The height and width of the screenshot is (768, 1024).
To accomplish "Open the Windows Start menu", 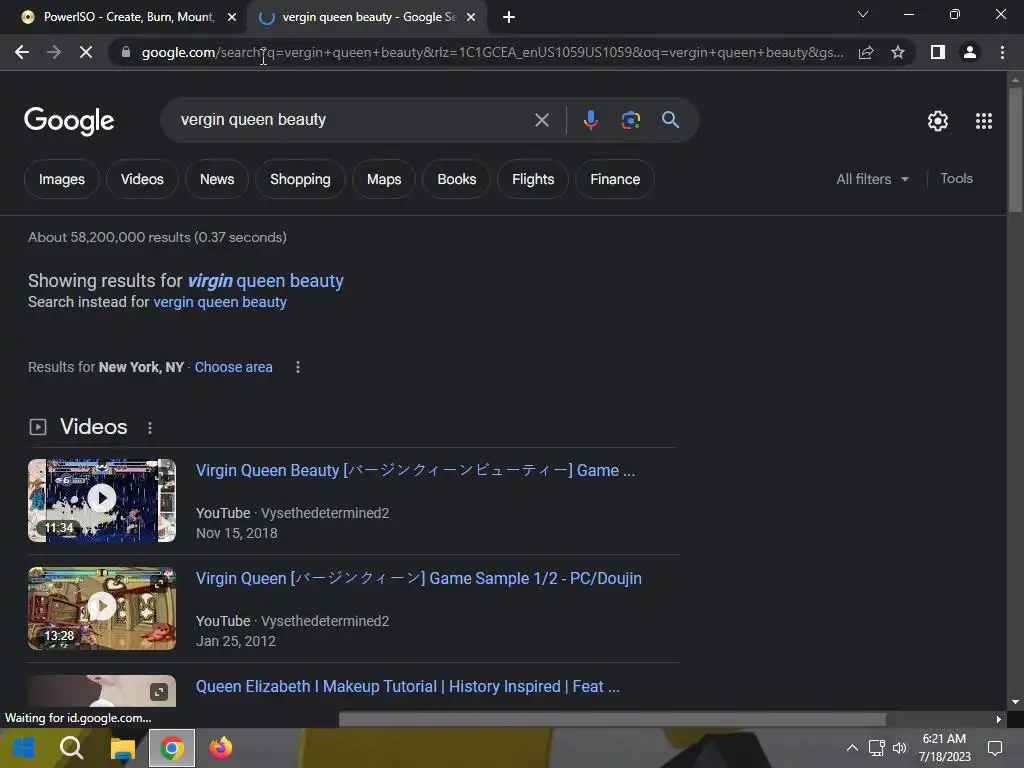I will (x=24, y=748).
